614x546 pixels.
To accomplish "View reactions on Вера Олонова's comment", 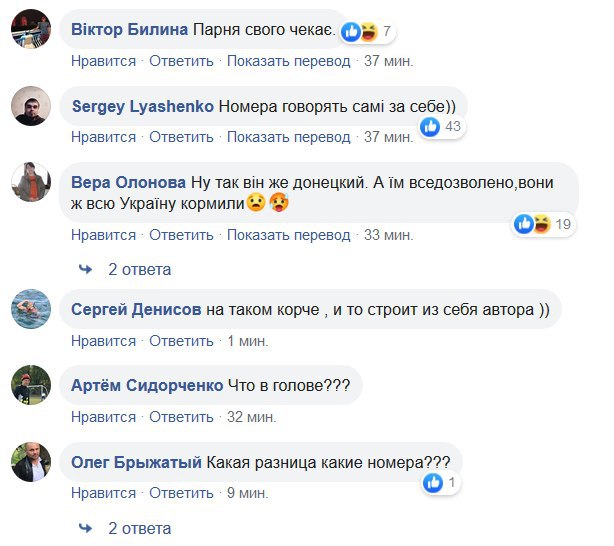I will click(543, 224).
